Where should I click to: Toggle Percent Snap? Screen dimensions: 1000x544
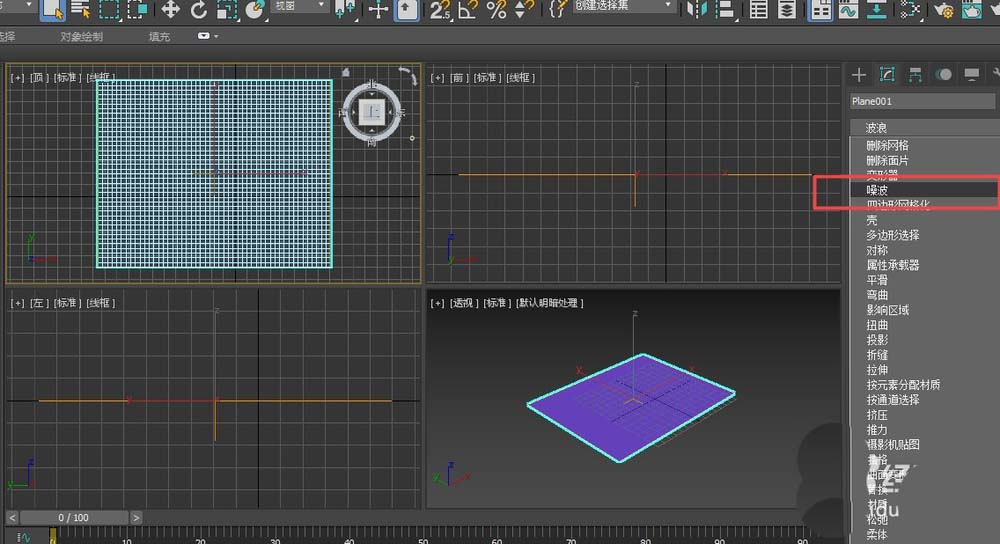click(496, 9)
